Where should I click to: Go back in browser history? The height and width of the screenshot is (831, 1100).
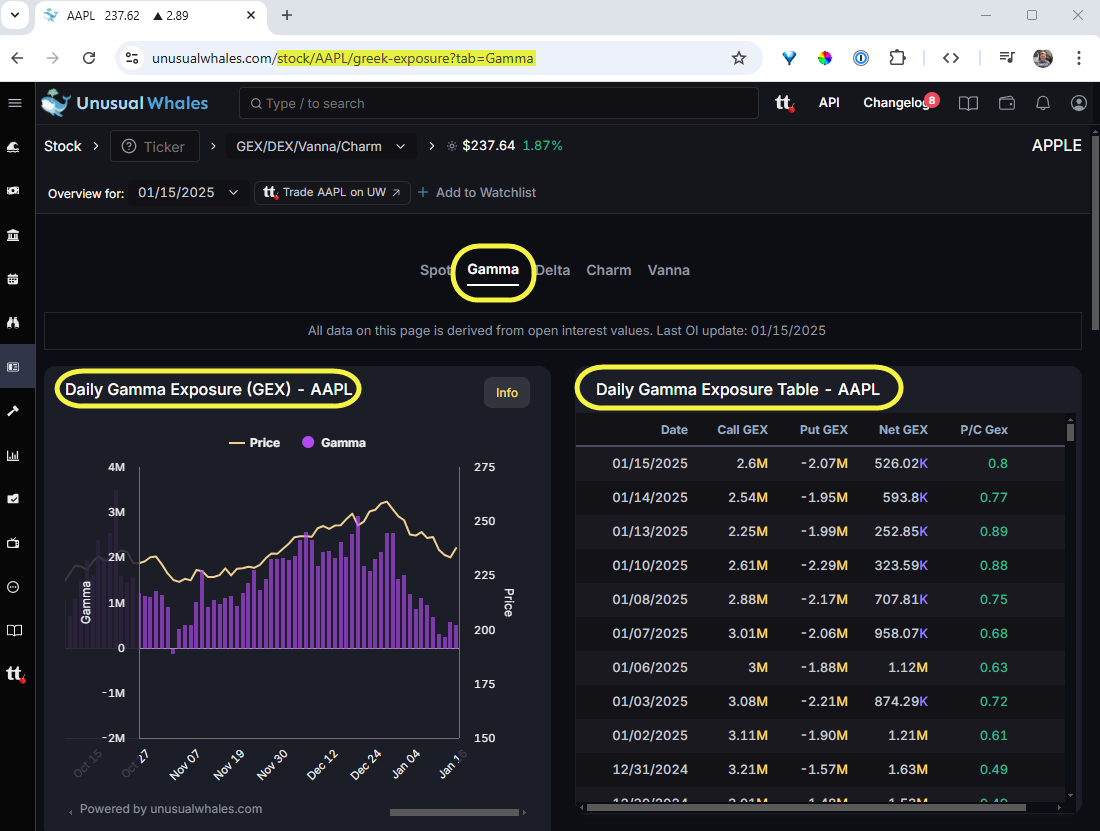click(18, 58)
